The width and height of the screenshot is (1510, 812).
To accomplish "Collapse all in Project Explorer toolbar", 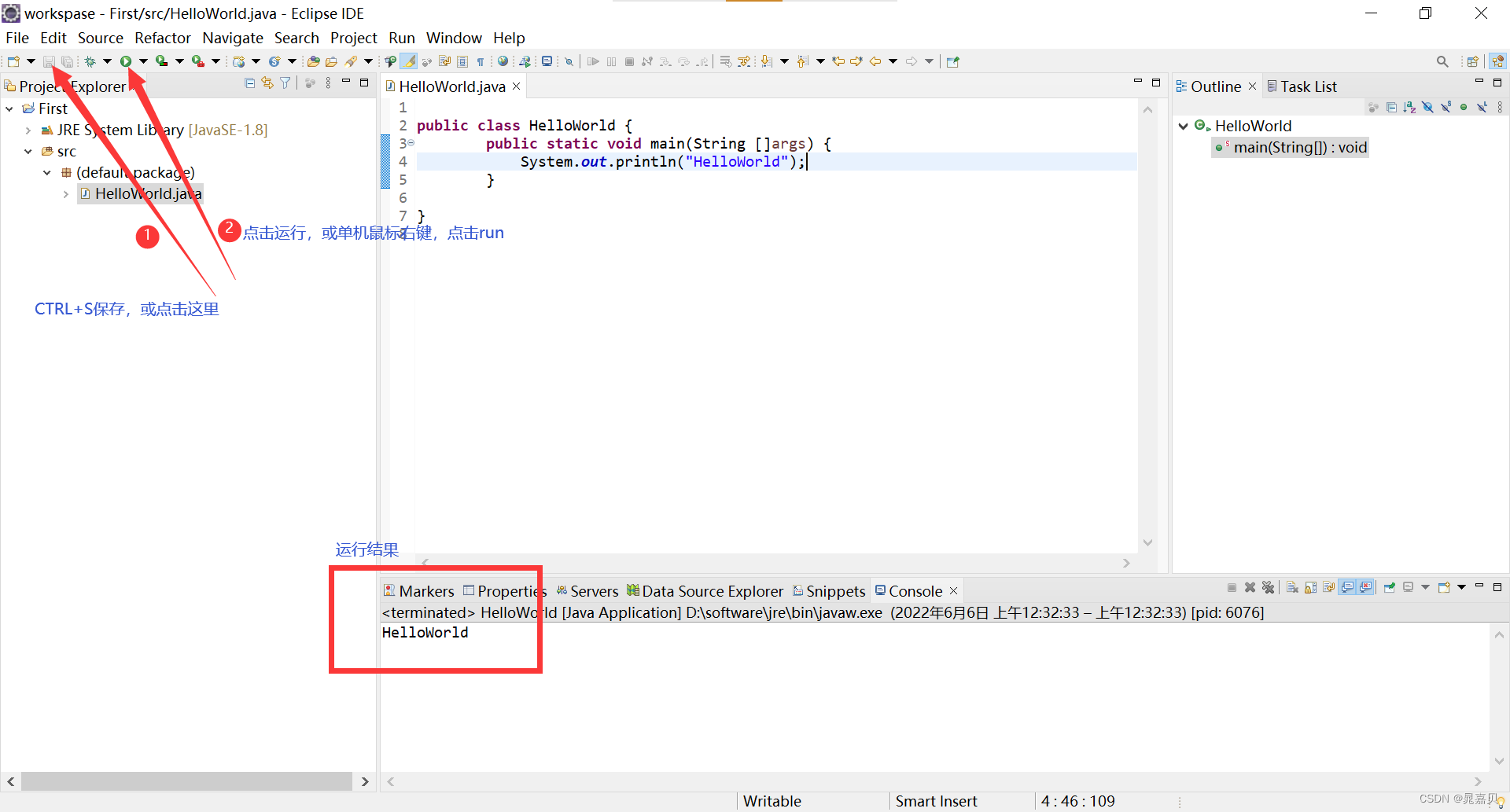I will tap(249, 83).
